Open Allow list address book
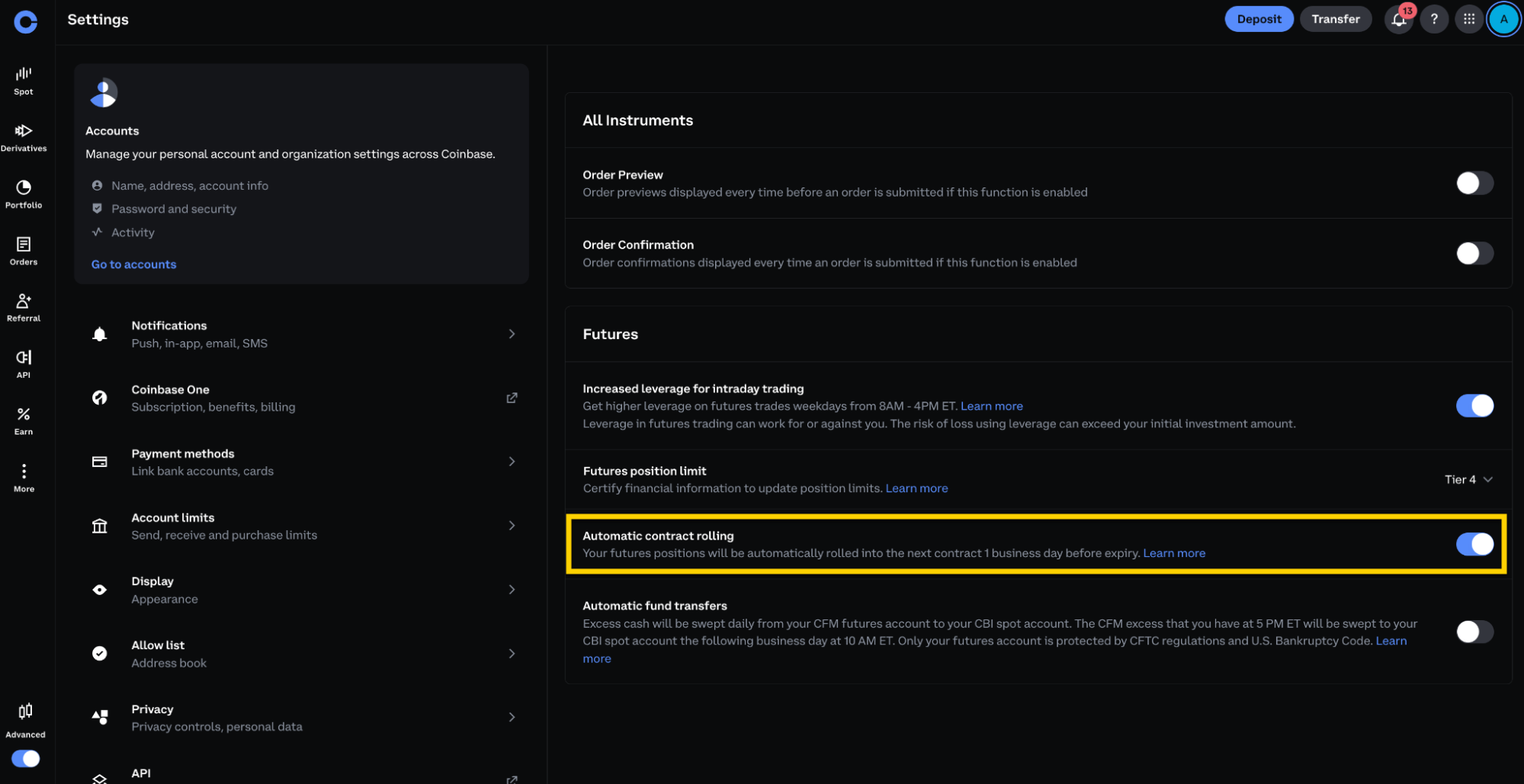1524x784 pixels. pyautogui.click(x=302, y=654)
